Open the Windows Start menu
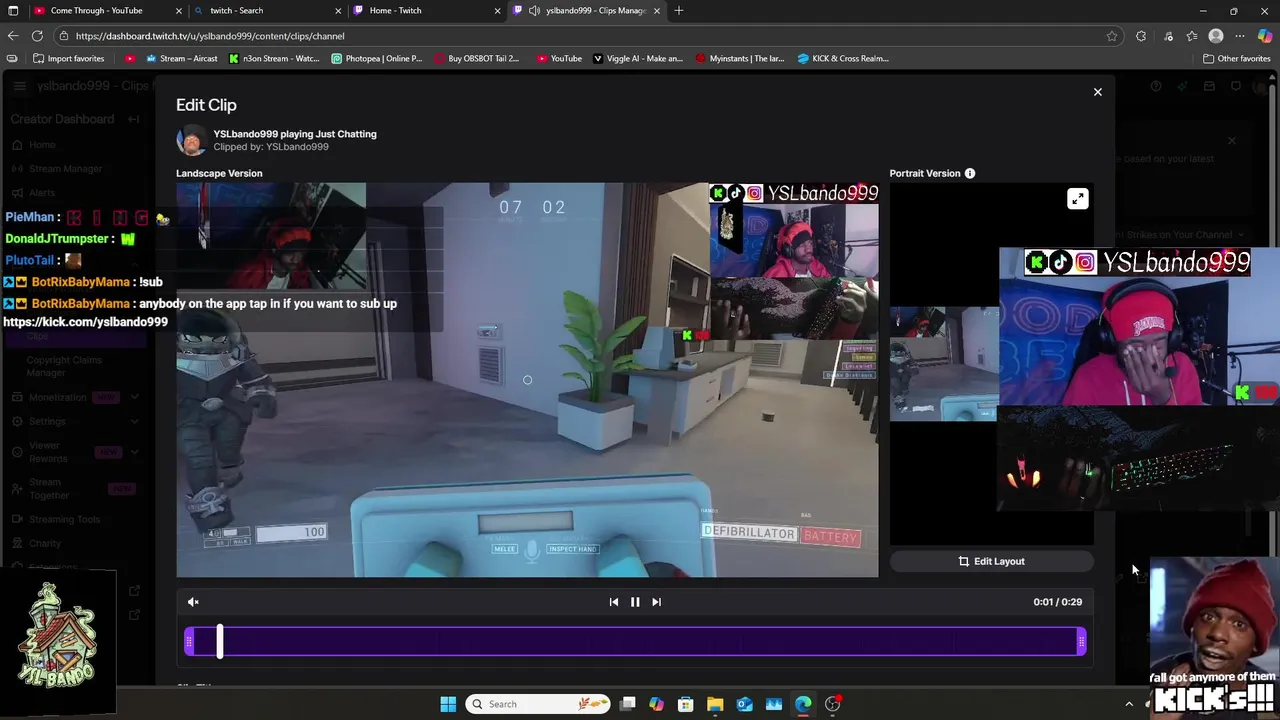The image size is (1280, 720). (x=448, y=704)
